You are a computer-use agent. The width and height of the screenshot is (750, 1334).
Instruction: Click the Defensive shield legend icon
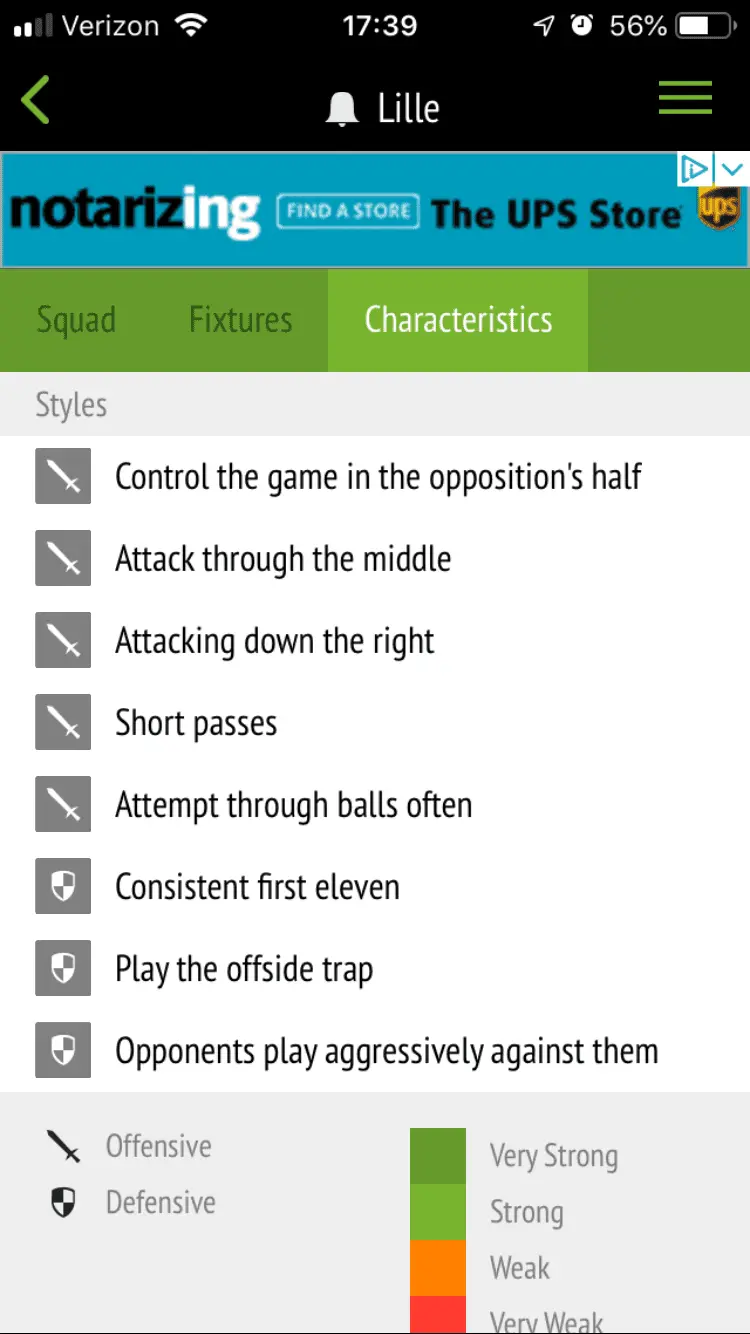point(63,1202)
